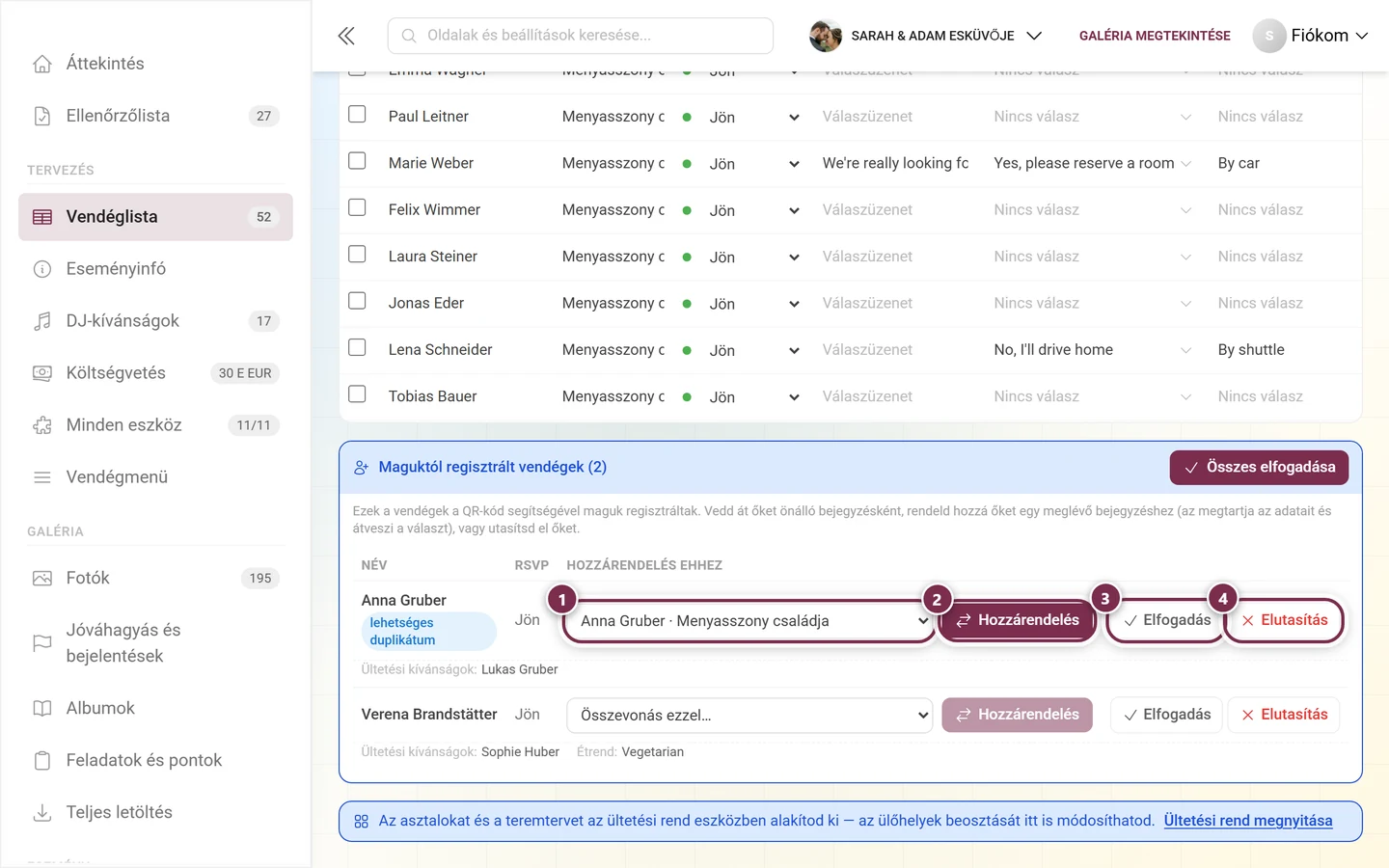
Task: Check the box for Jonas Eder
Action: pyautogui.click(x=357, y=301)
